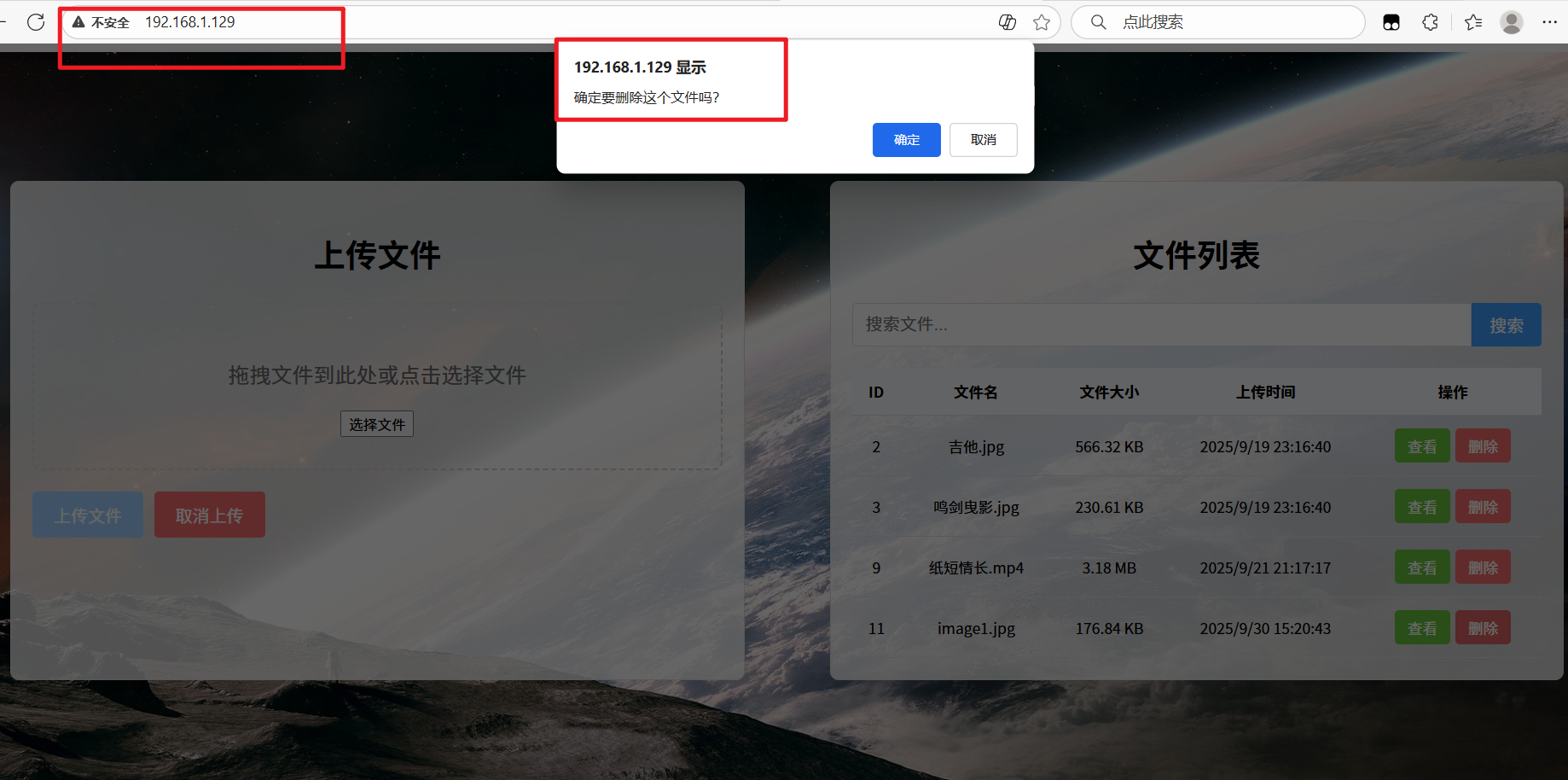Select the file name 纸短情长.mp4
Image resolution: width=1568 pixels, height=780 pixels.
tap(976, 568)
